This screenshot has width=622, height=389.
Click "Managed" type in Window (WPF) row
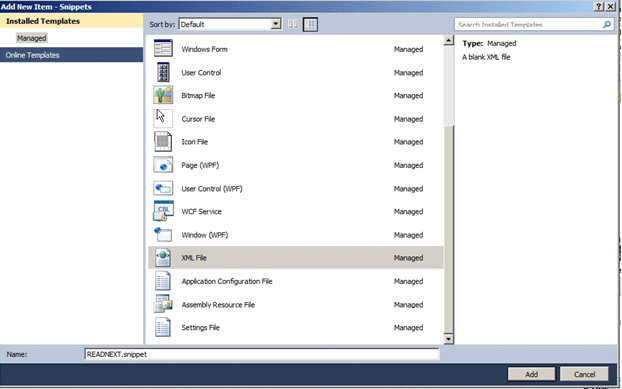[408, 235]
